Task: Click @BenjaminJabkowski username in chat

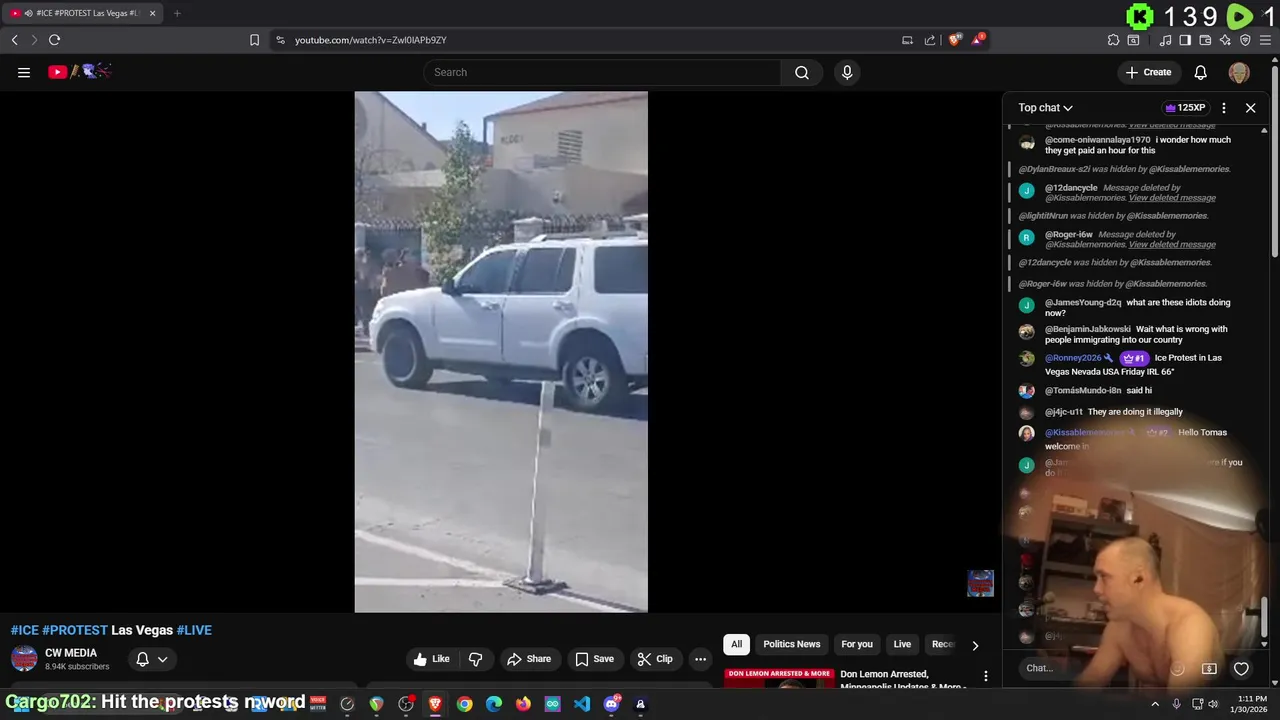Action: coord(1088,329)
